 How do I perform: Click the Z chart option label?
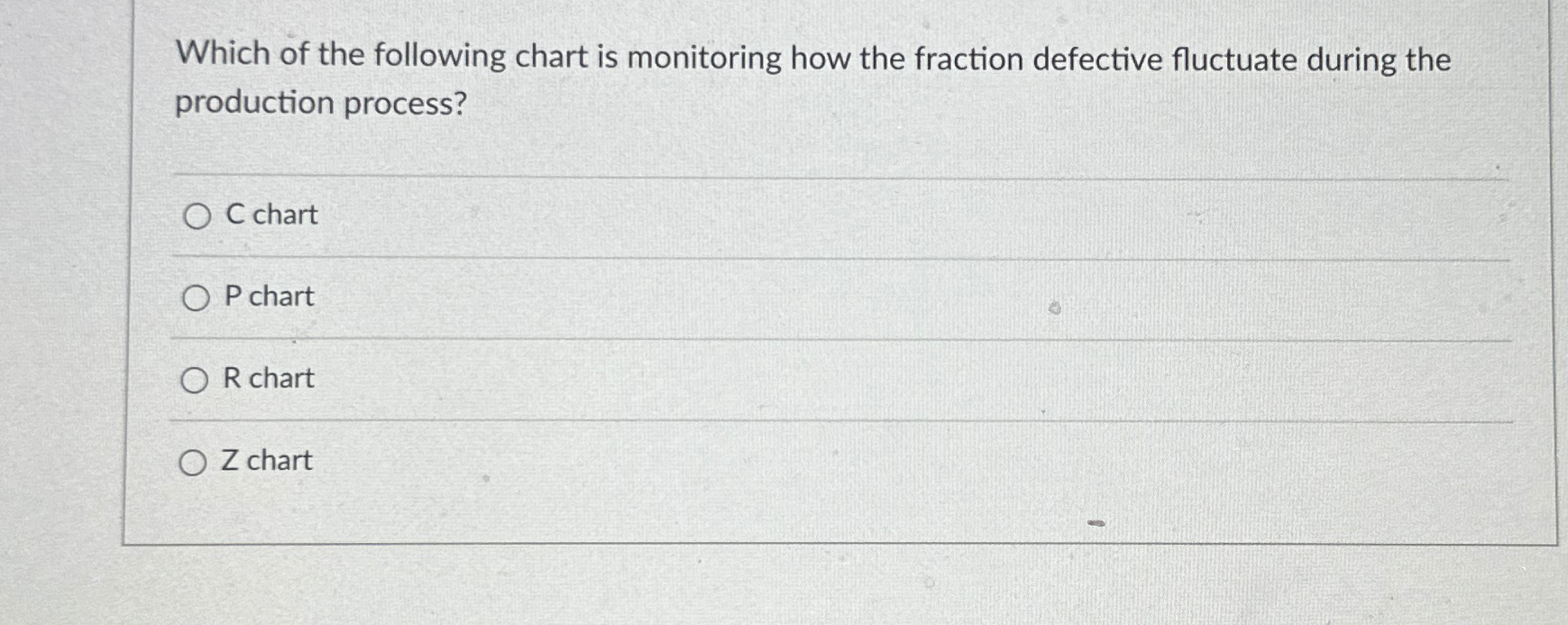pos(265,462)
